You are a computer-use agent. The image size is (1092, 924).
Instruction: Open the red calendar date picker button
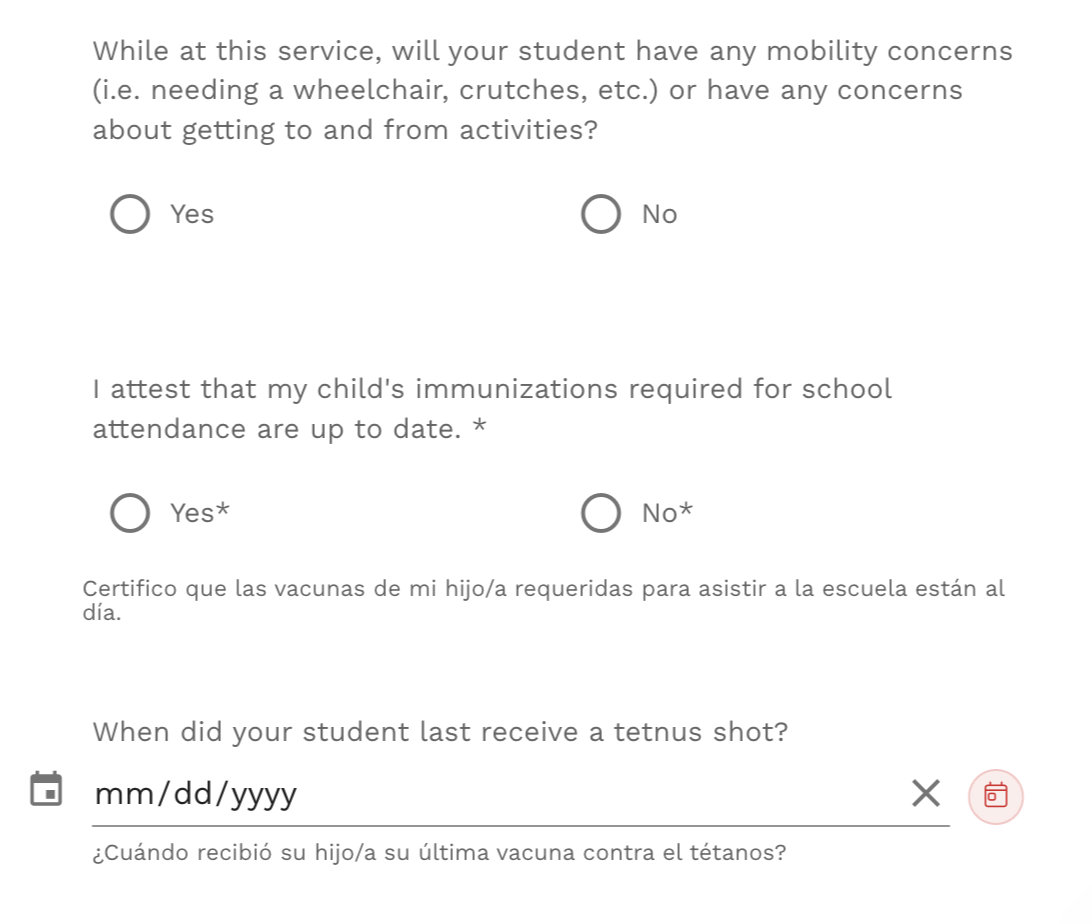(995, 796)
